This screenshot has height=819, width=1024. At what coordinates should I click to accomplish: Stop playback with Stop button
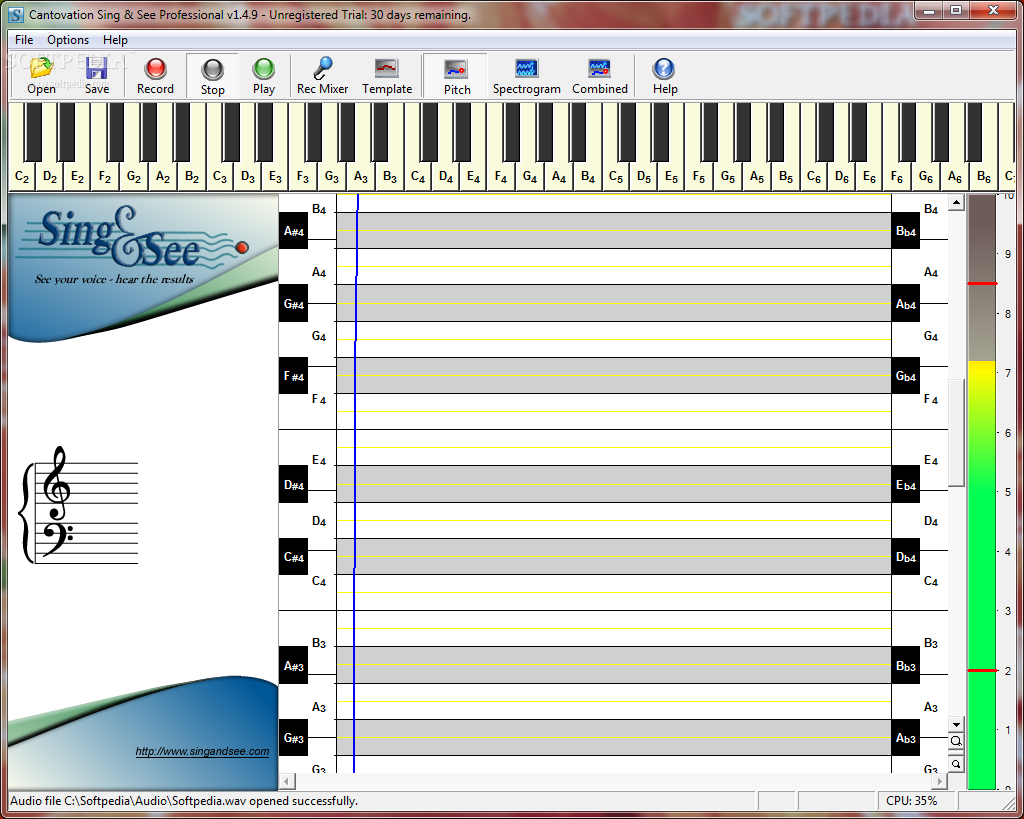(x=212, y=76)
